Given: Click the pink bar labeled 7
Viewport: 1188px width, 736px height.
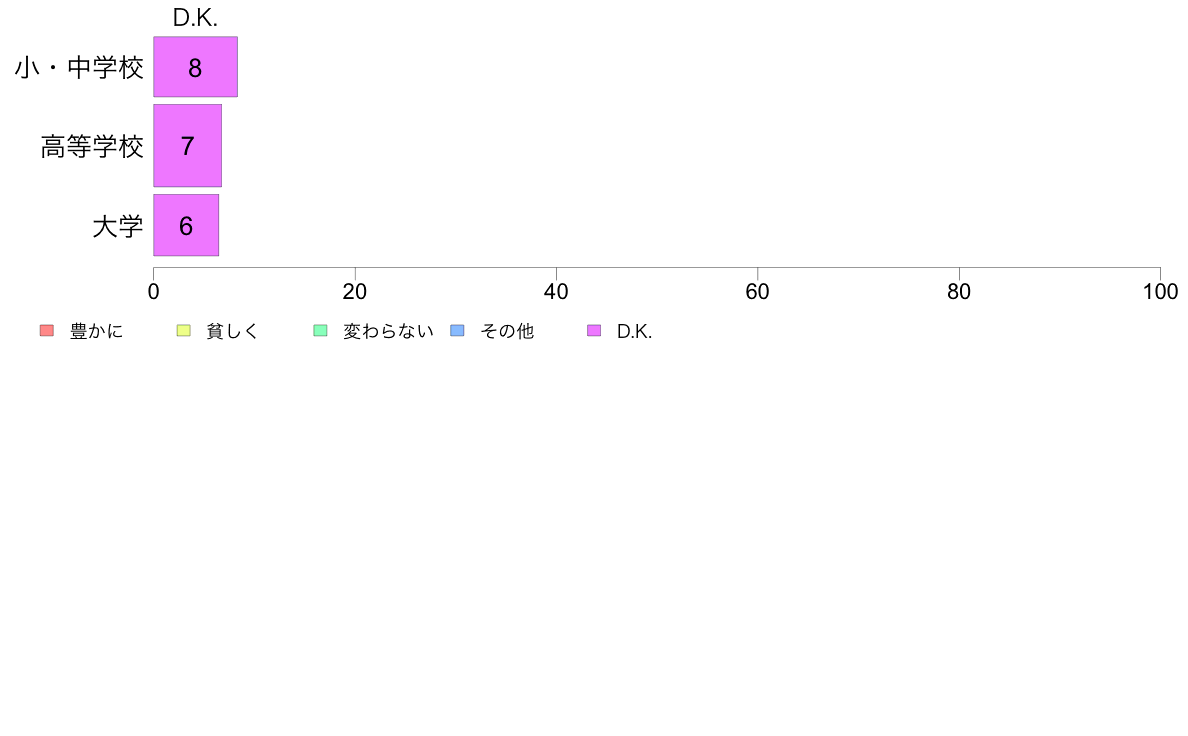Looking at the screenshot, I should 187,146.
